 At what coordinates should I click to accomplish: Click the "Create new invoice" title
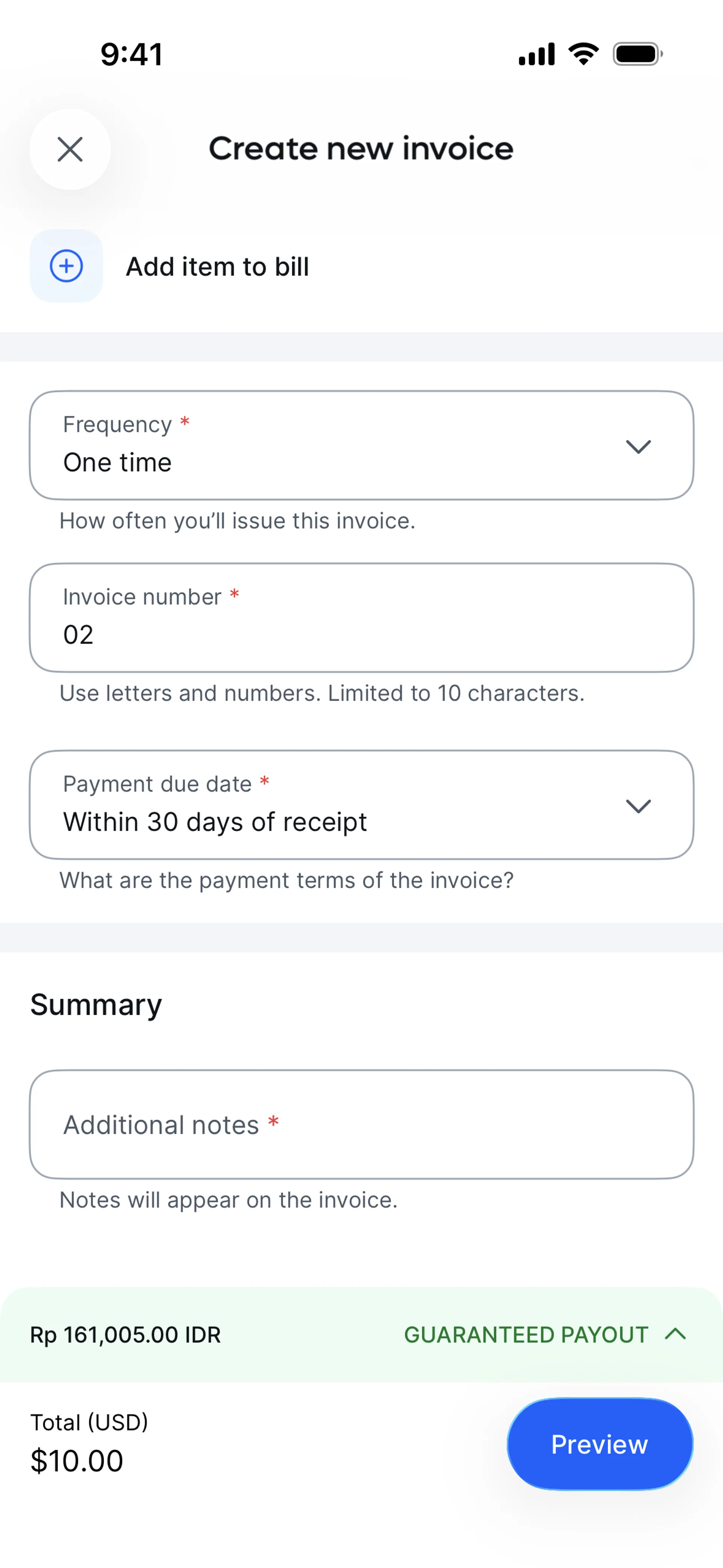click(361, 148)
